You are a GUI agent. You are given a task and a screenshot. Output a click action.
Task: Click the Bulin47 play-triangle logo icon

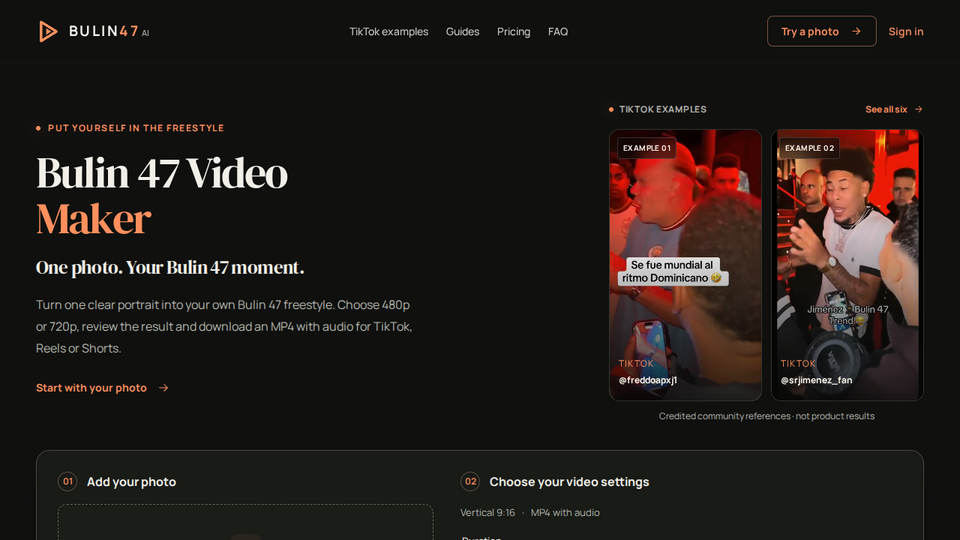tap(48, 31)
